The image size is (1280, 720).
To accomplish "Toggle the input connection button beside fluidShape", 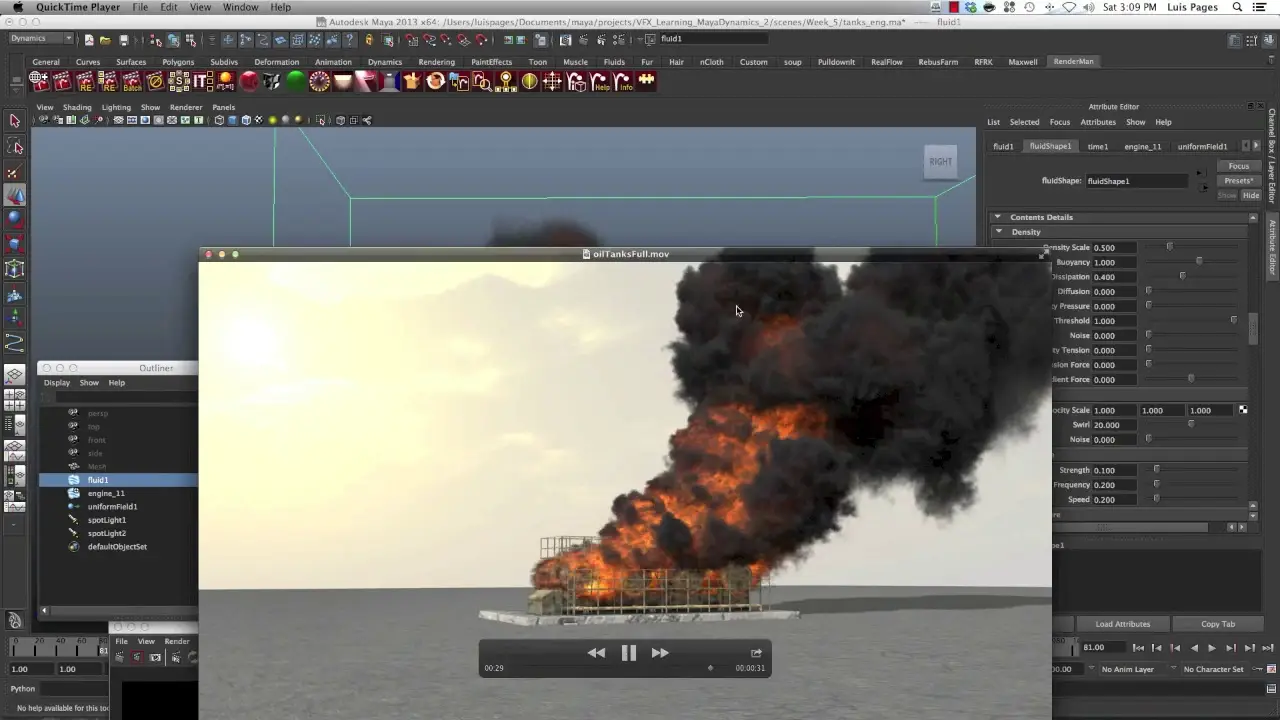I will pyautogui.click(x=1201, y=174).
